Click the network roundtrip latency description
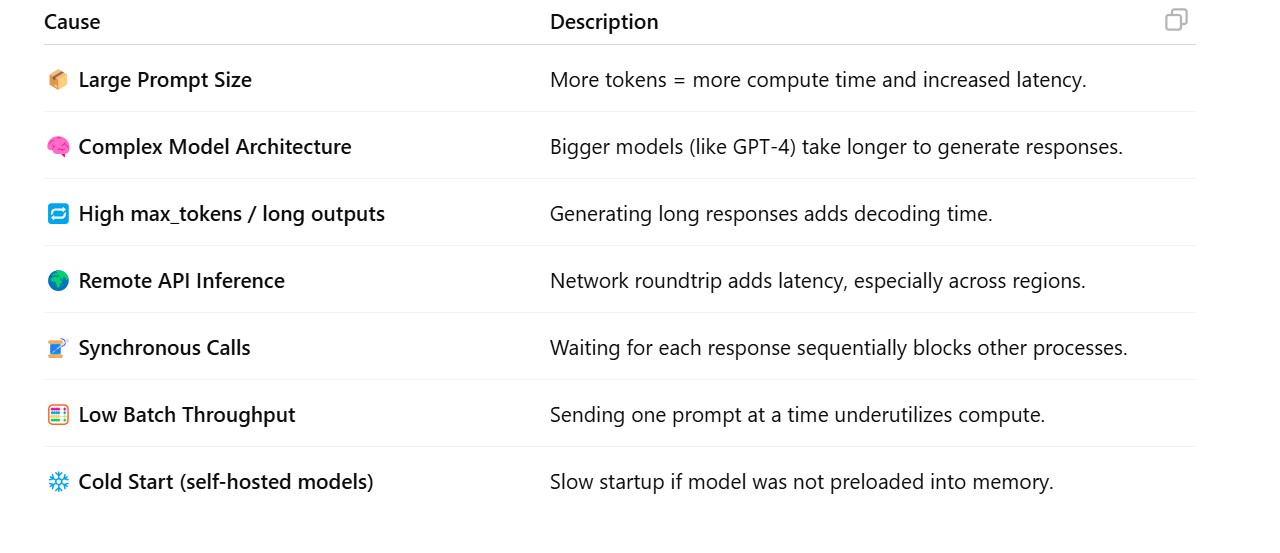 point(817,281)
